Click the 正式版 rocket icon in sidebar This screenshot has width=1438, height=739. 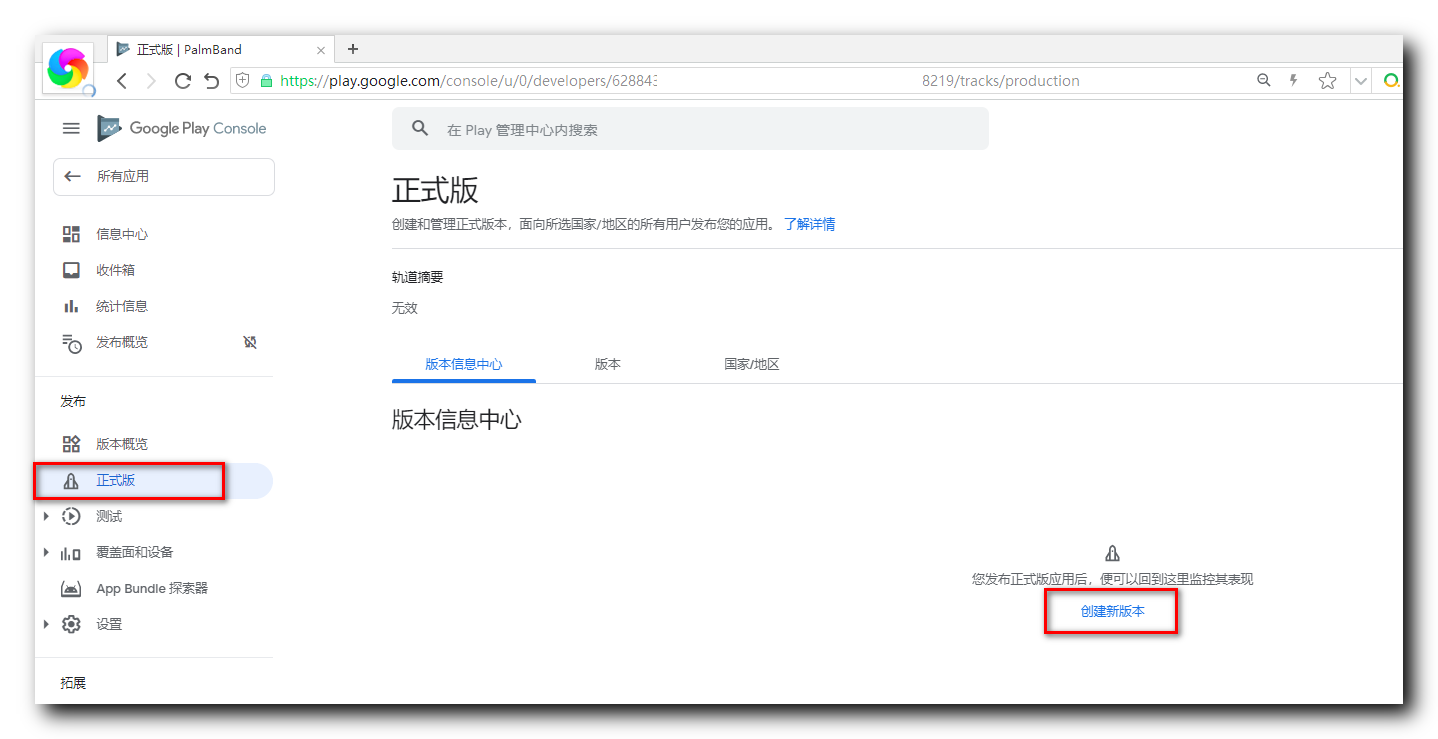(71, 481)
